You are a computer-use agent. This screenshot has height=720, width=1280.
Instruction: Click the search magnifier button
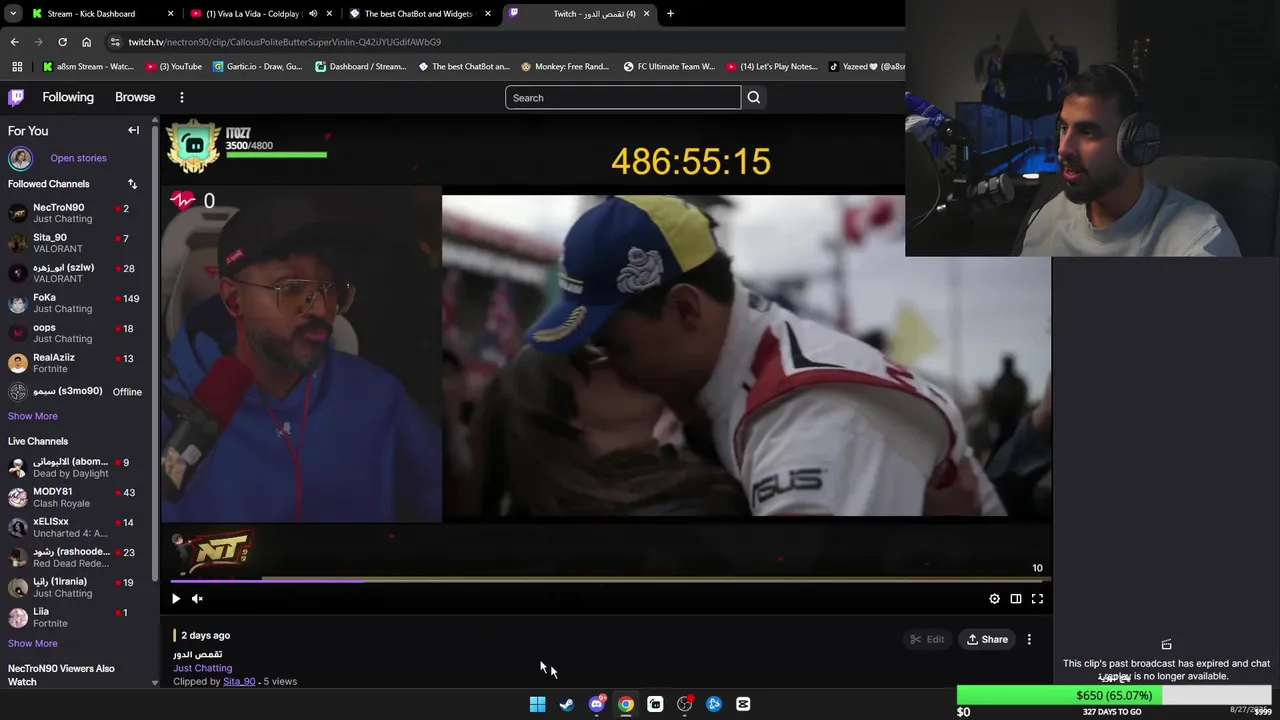click(754, 97)
